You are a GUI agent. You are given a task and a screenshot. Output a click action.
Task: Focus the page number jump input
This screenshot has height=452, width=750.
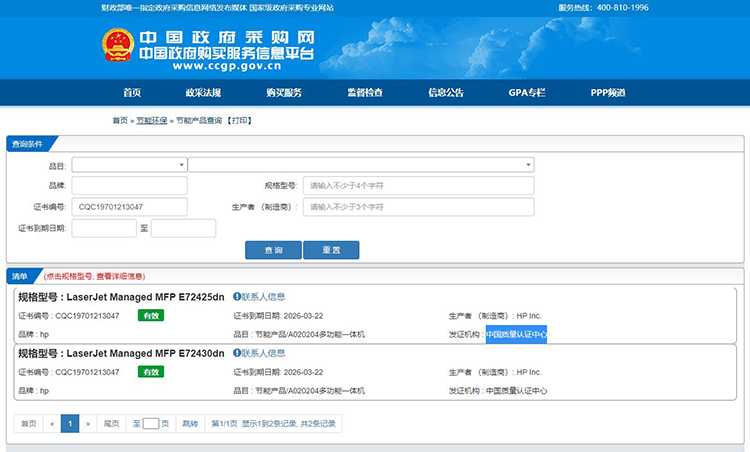point(151,423)
